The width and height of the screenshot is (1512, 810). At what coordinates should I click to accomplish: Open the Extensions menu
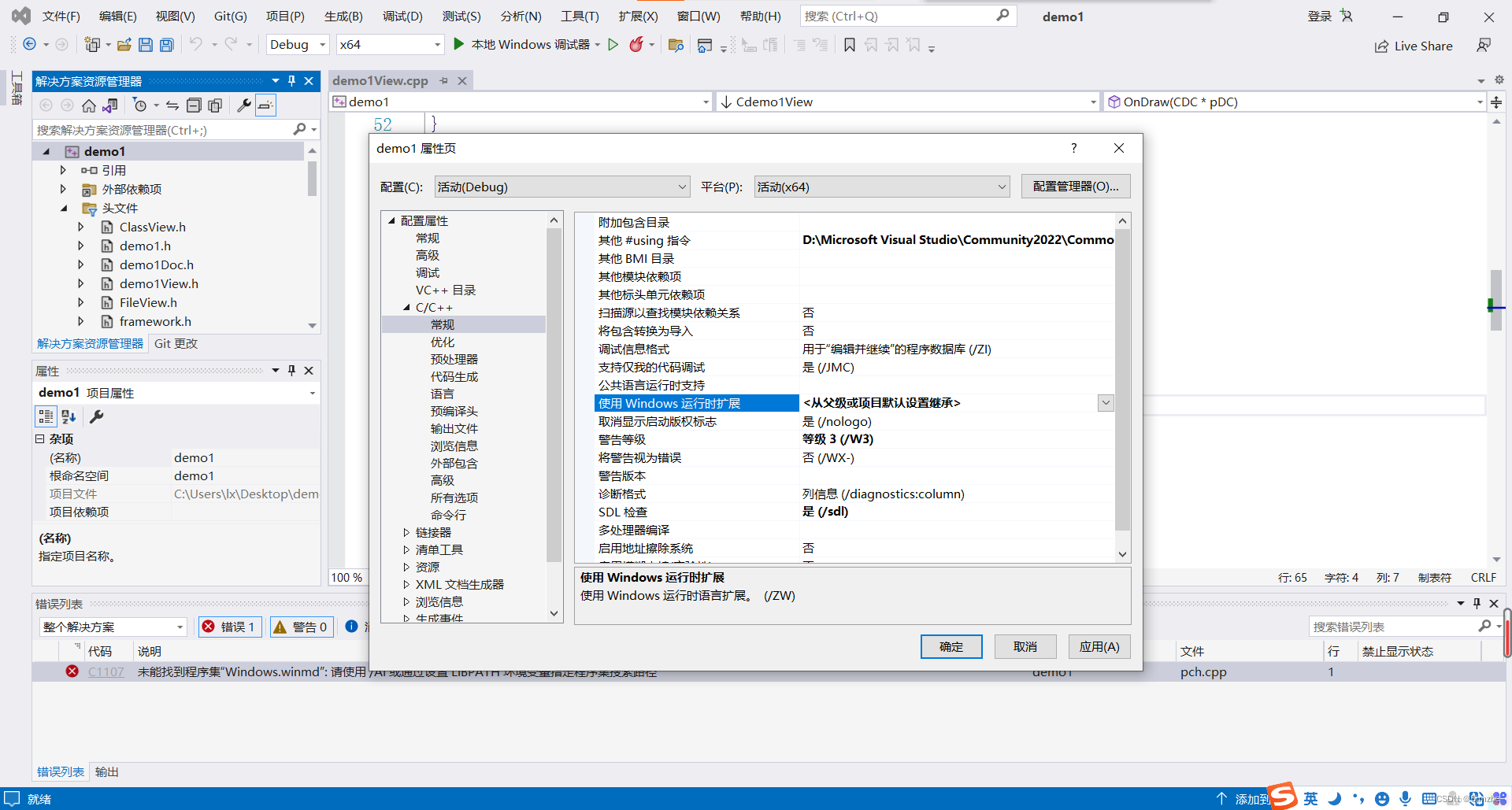point(638,17)
